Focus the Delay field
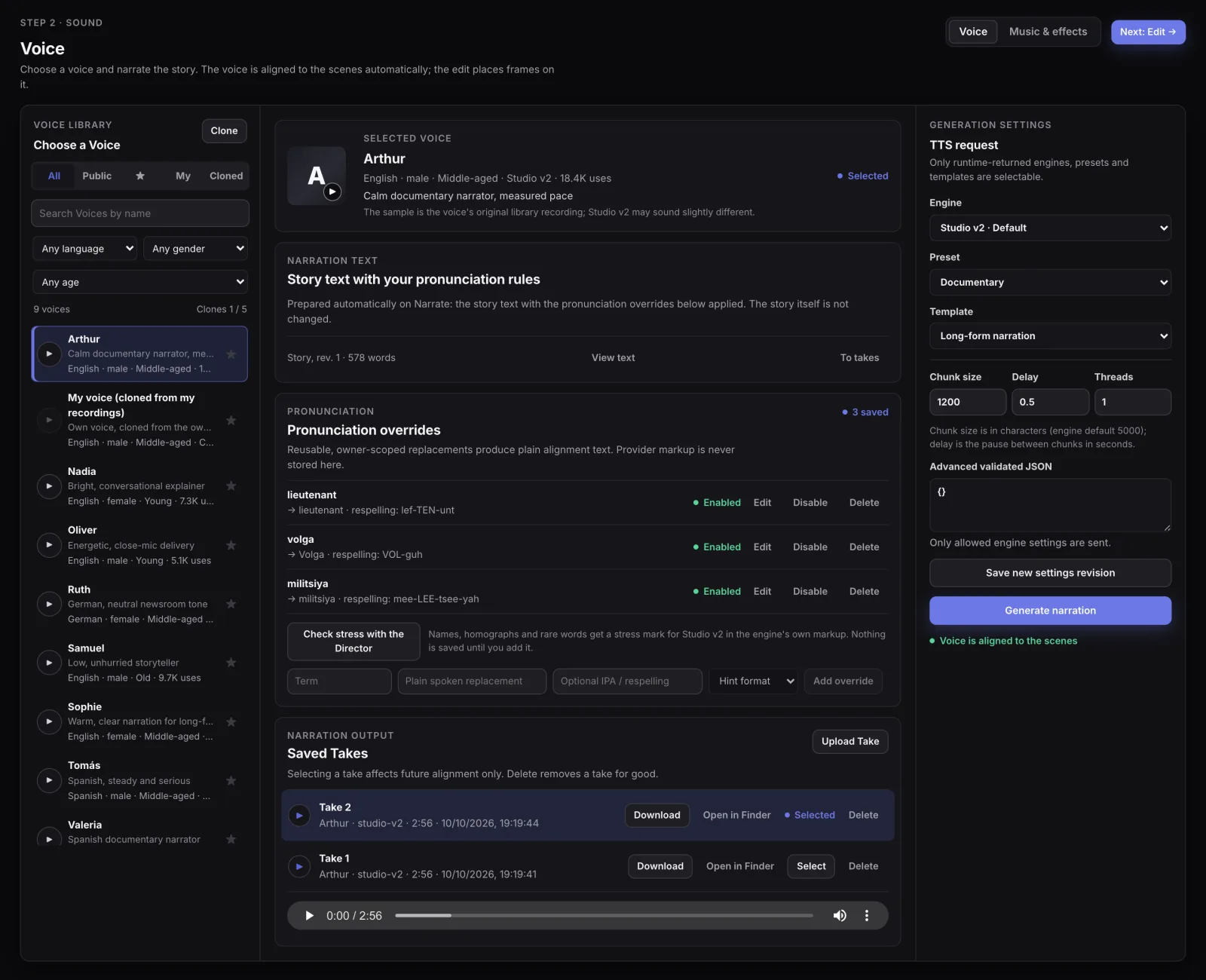The height and width of the screenshot is (980, 1206). 1050,402
